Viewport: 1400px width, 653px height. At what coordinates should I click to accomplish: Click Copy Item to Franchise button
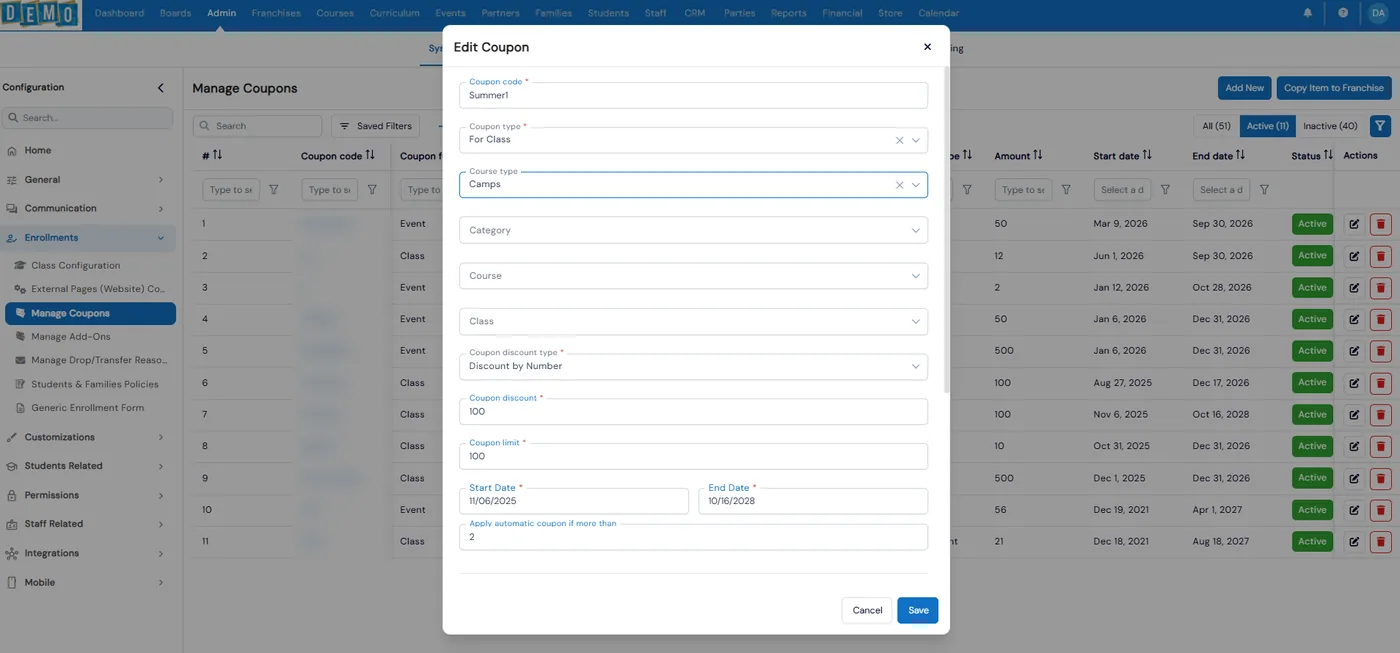1333,88
